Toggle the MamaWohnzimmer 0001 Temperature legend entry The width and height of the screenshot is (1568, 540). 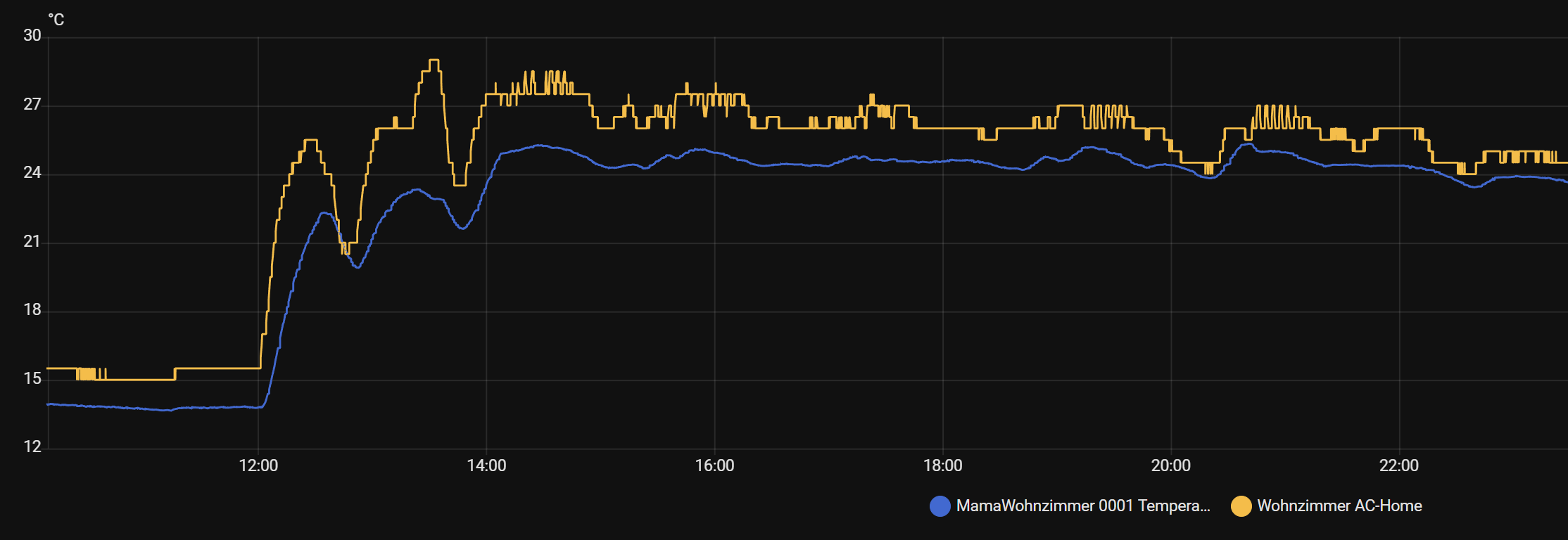pyautogui.click(x=1082, y=506)
